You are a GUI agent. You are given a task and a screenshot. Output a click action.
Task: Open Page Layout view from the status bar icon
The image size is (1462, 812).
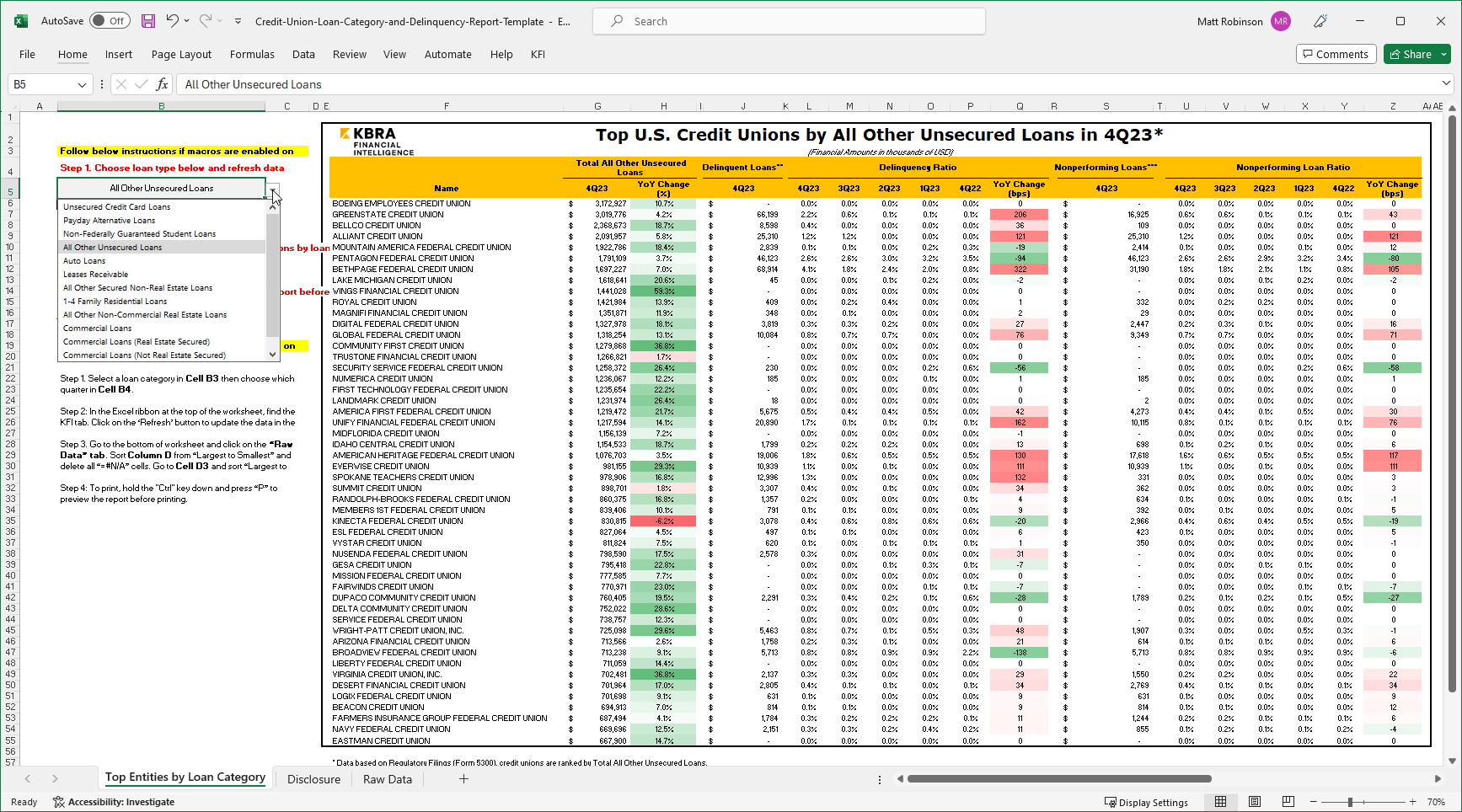click(1255, 802)
